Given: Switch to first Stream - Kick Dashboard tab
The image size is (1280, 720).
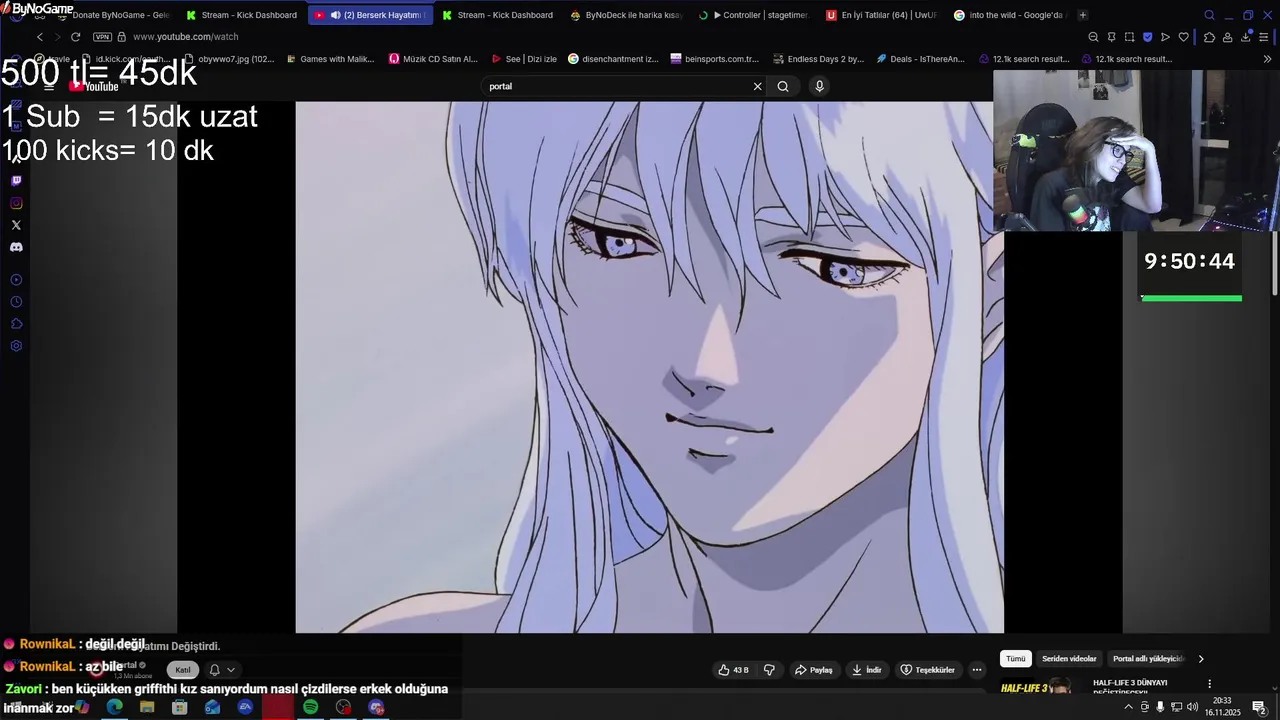Looking at the screenshot, I should pyautogui.click(x=242, y=15).
